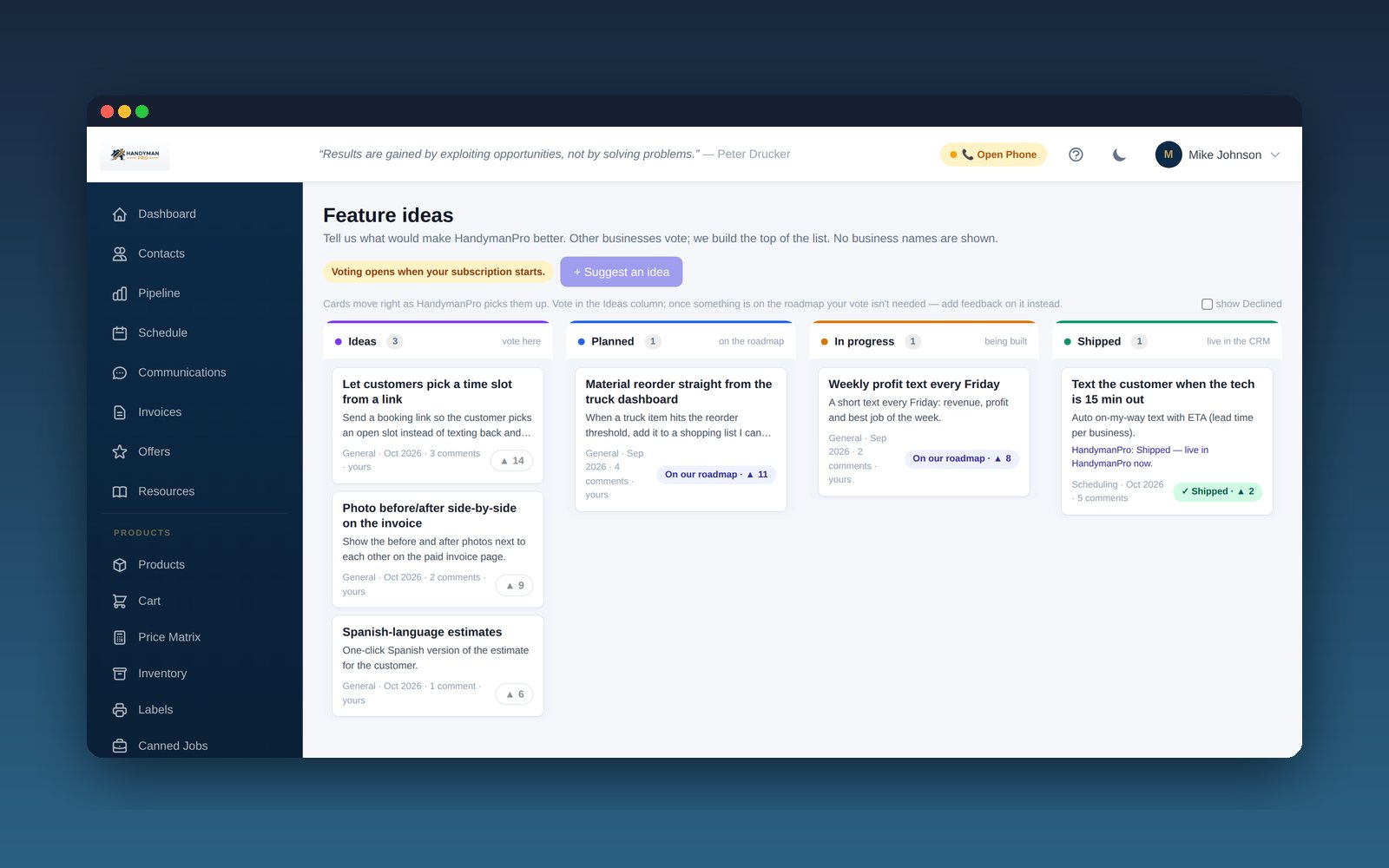Click On our roadmap badge with 11 votes
The height and width of the screenshot is (868, 1389).
[x=716, y=475]
